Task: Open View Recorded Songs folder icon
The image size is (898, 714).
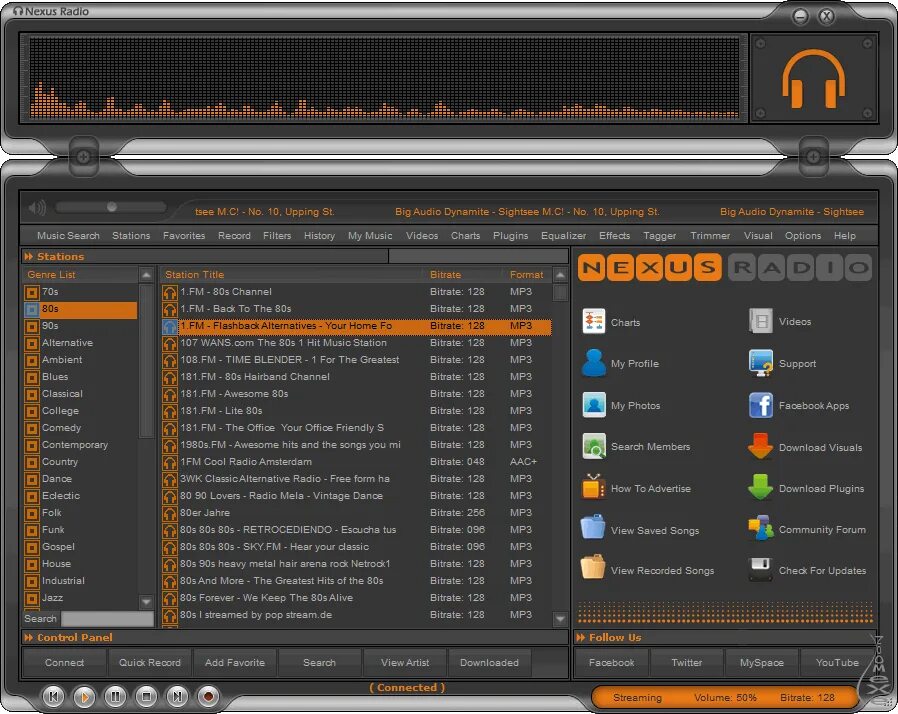Action: click(x=593, y=568)
